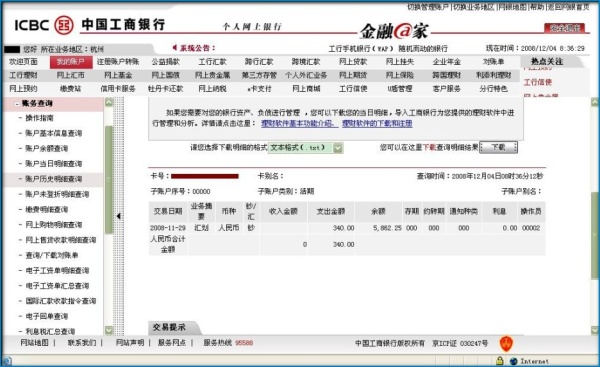Open 牡丹卡还款 menu item
The image size is (600, 367).
[x=165, y=89]
